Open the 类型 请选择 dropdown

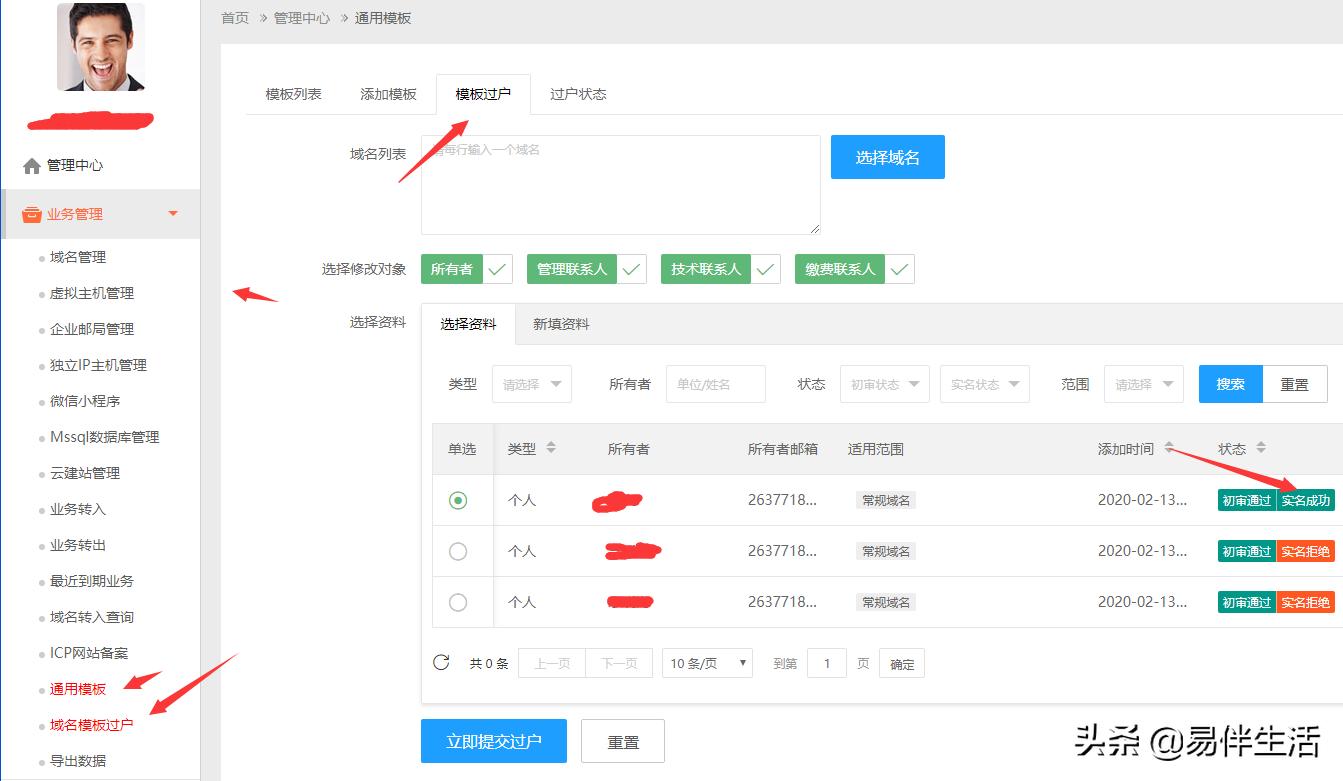tap(531, 383)
